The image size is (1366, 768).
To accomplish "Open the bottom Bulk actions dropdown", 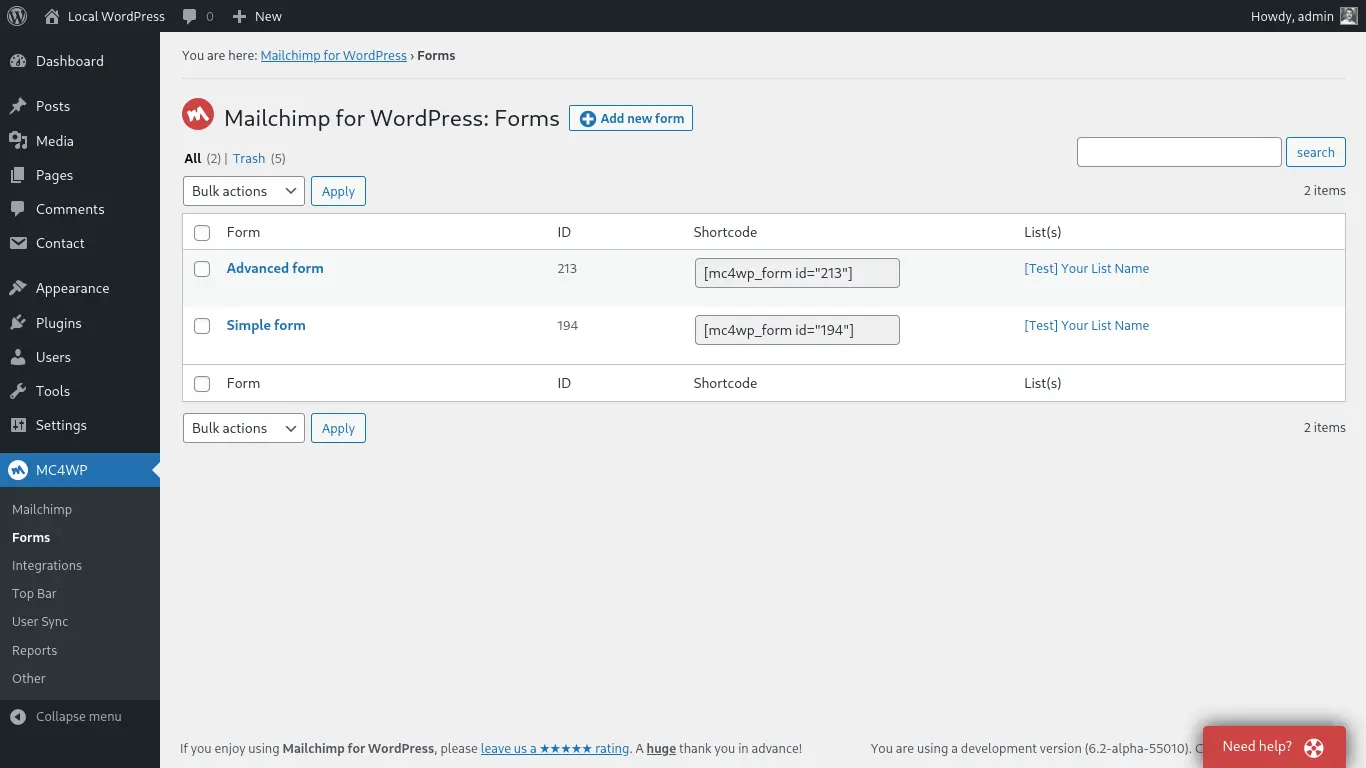I will (243, 428).
